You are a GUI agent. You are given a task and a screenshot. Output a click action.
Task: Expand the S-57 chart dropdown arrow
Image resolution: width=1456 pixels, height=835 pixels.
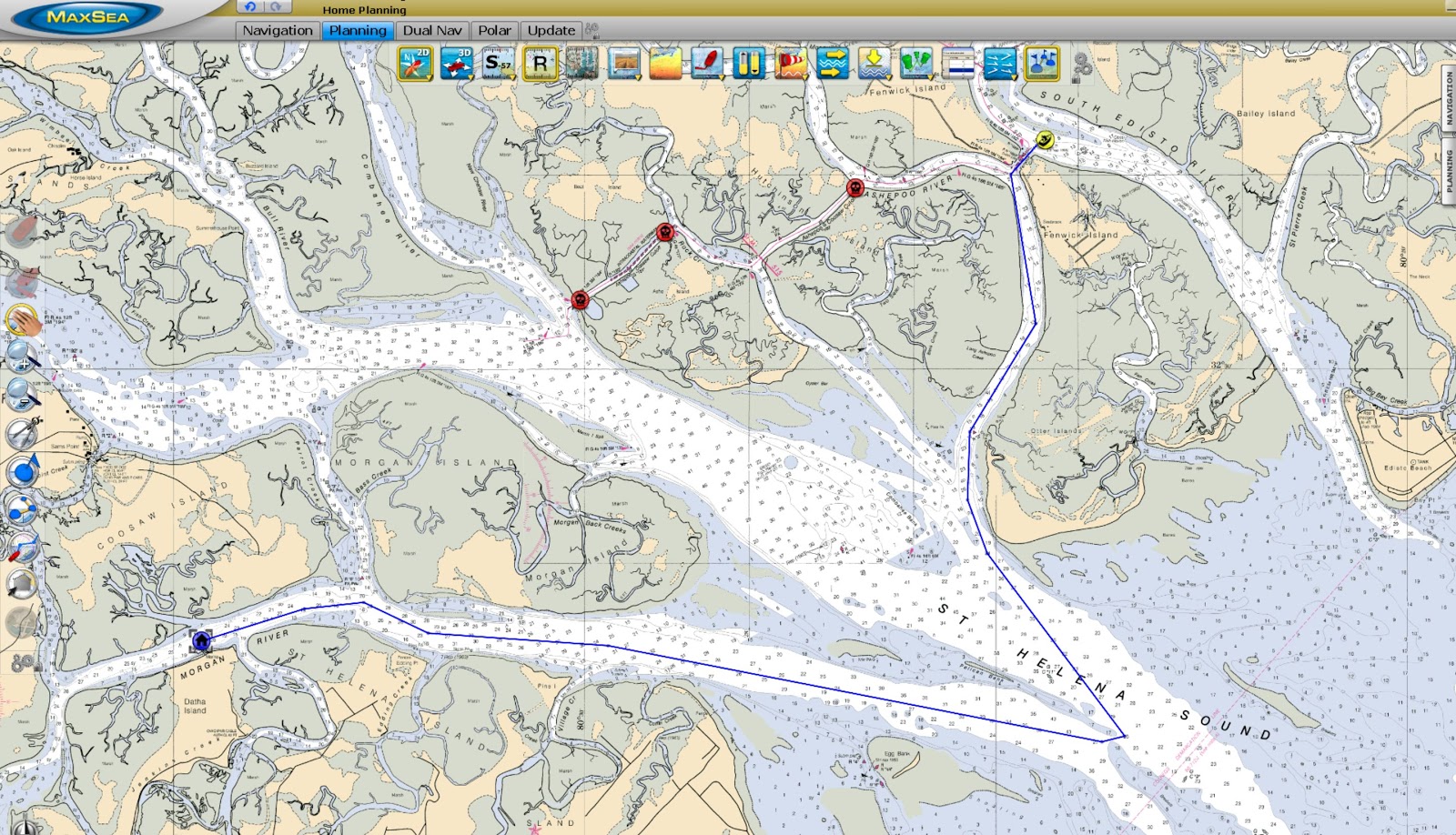(x=511, y=78)
